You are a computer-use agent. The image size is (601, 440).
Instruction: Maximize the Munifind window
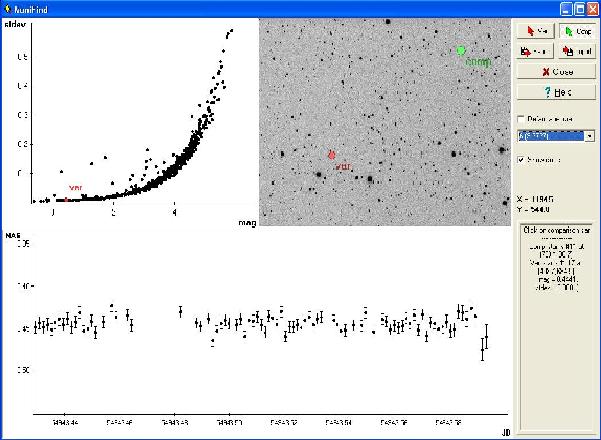point(579,8)
